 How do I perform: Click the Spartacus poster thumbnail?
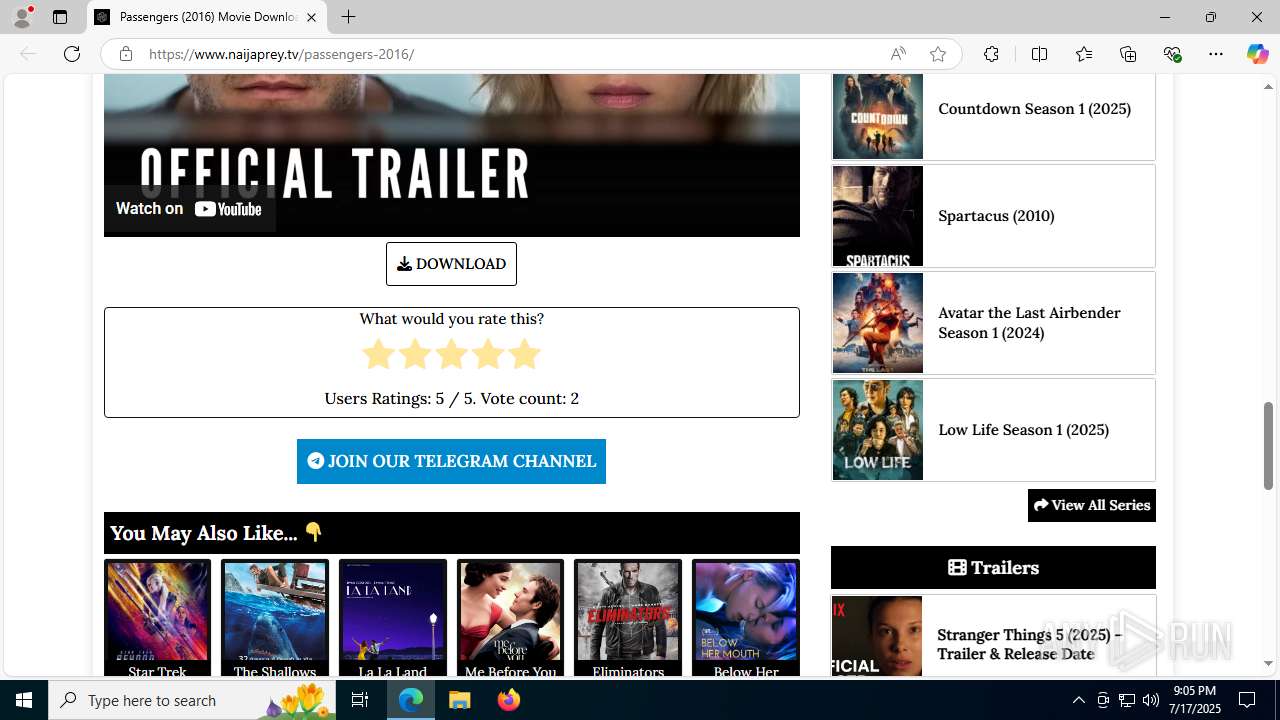[x=878, y=216]
